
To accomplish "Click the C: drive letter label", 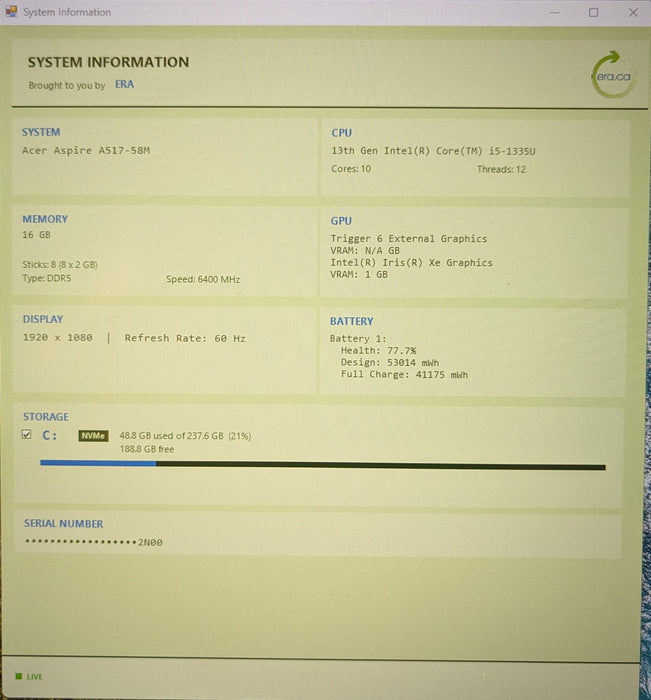I will point(50,435).
